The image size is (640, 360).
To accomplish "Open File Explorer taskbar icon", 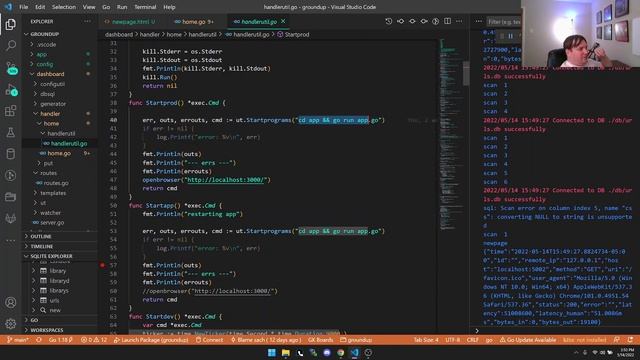I will point(286,353).
